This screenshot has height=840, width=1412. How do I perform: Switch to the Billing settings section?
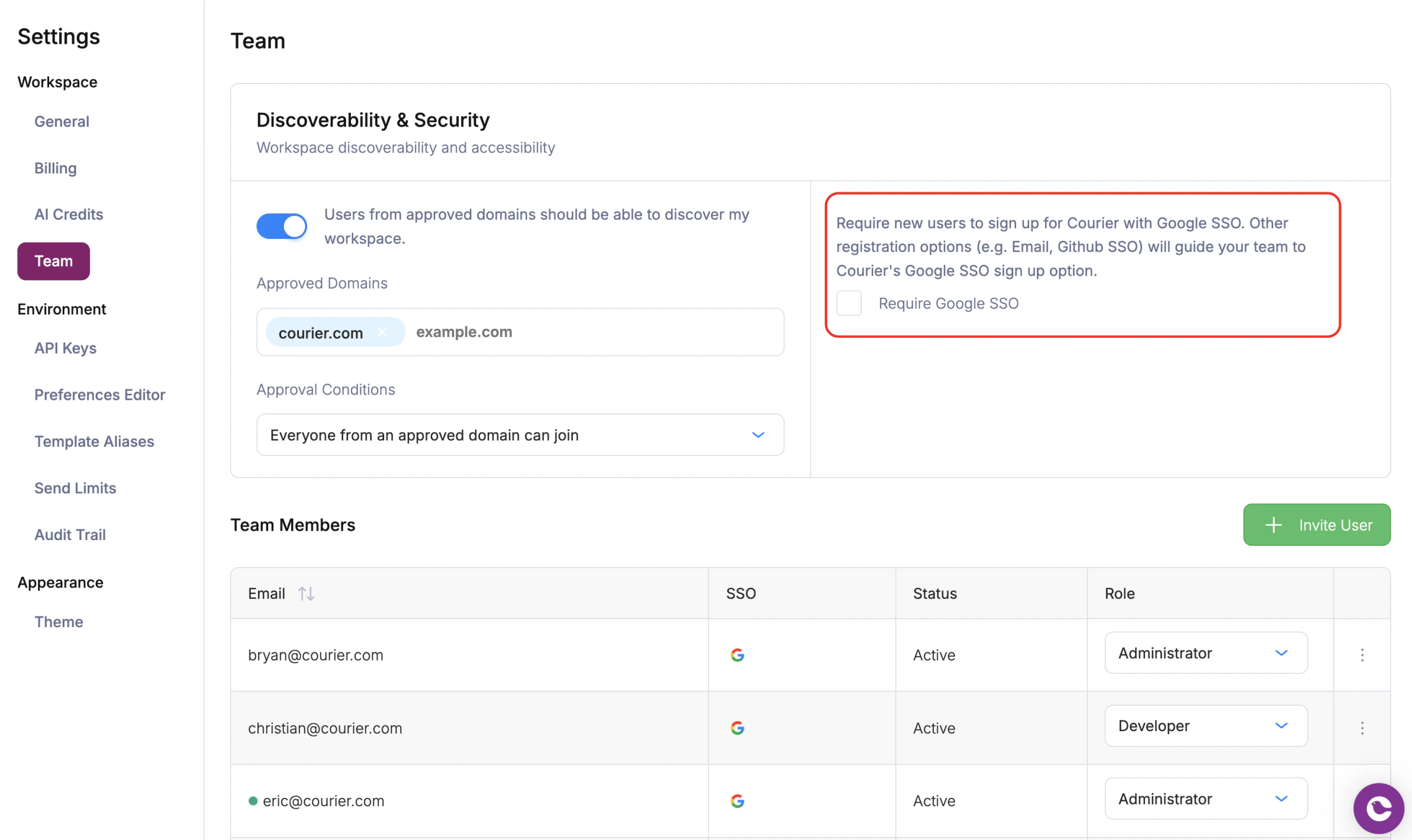[x=55, y=168]
